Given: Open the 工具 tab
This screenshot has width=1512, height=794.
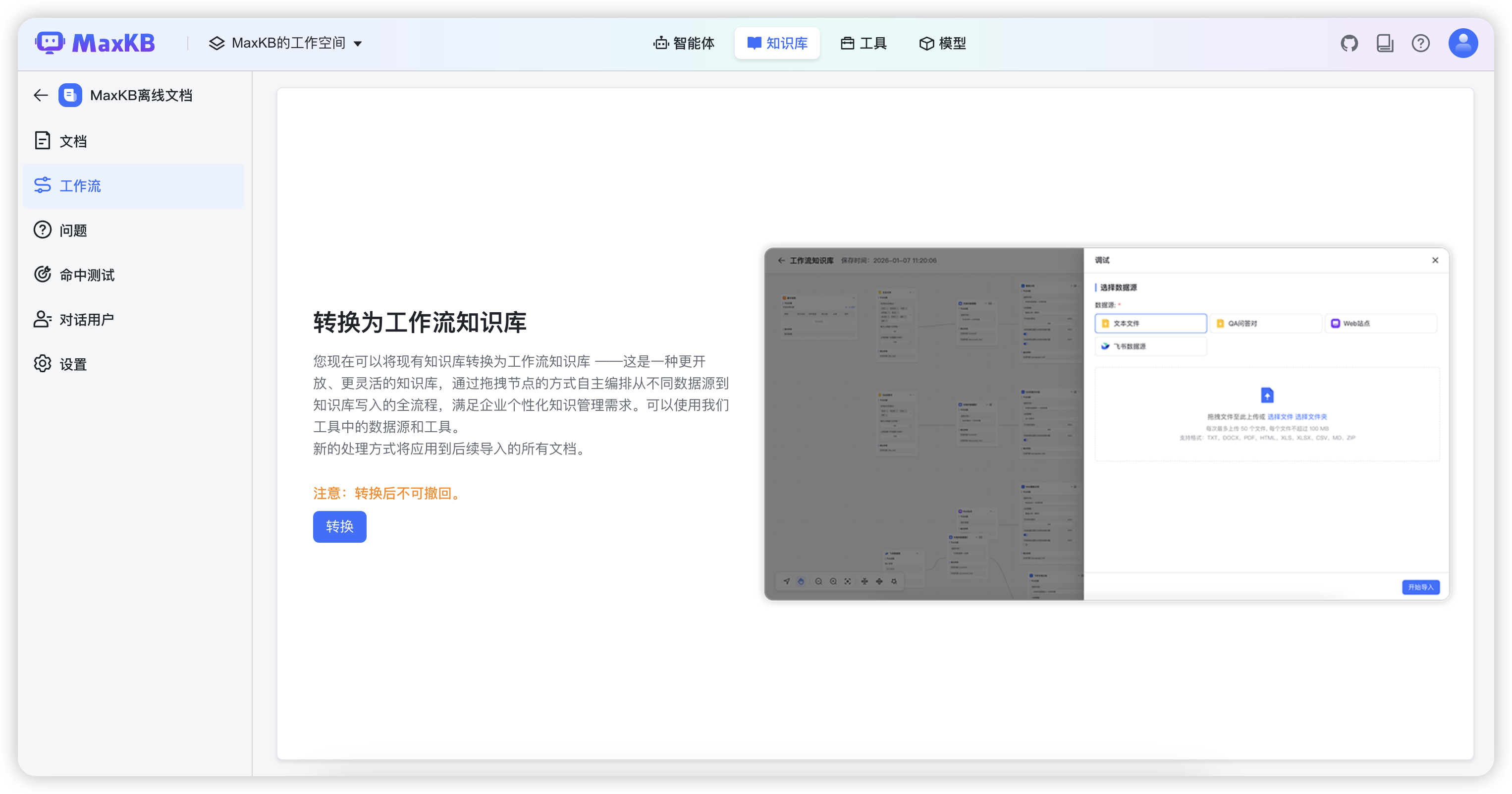Looking at the screenshot, I should (x=864, y=44).
